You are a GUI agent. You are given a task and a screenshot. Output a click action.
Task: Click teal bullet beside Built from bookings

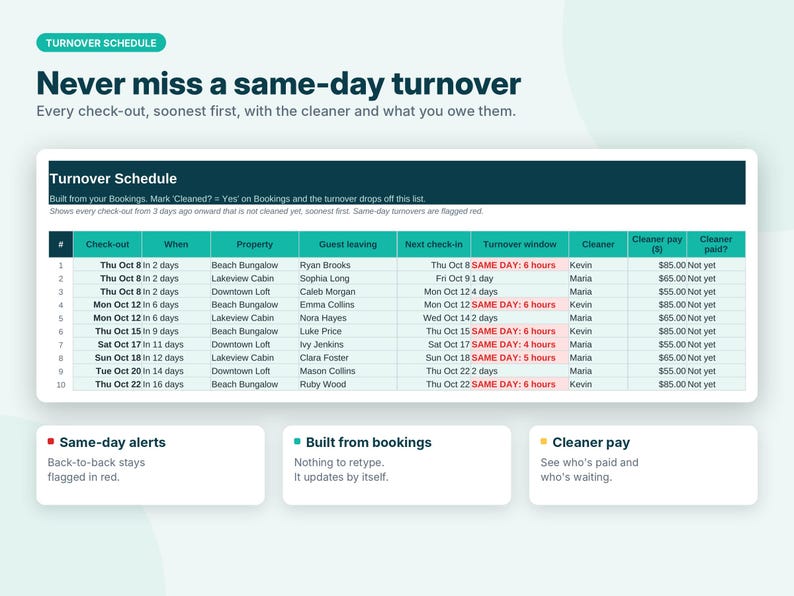(x=297, y=441)
